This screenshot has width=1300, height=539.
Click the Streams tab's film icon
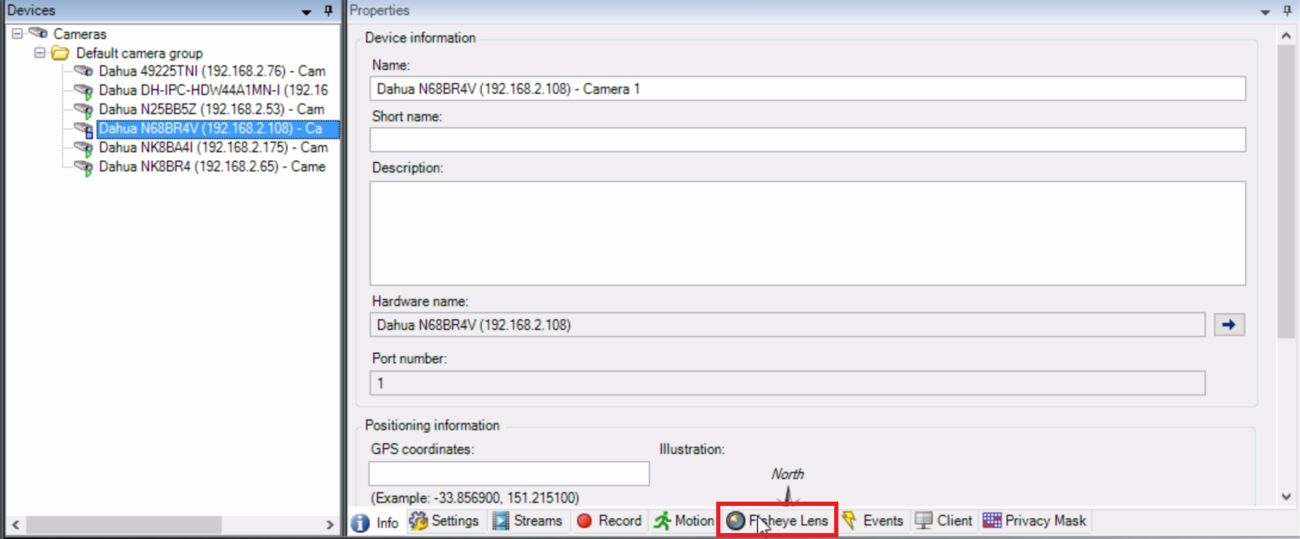[x=500, y=521]
